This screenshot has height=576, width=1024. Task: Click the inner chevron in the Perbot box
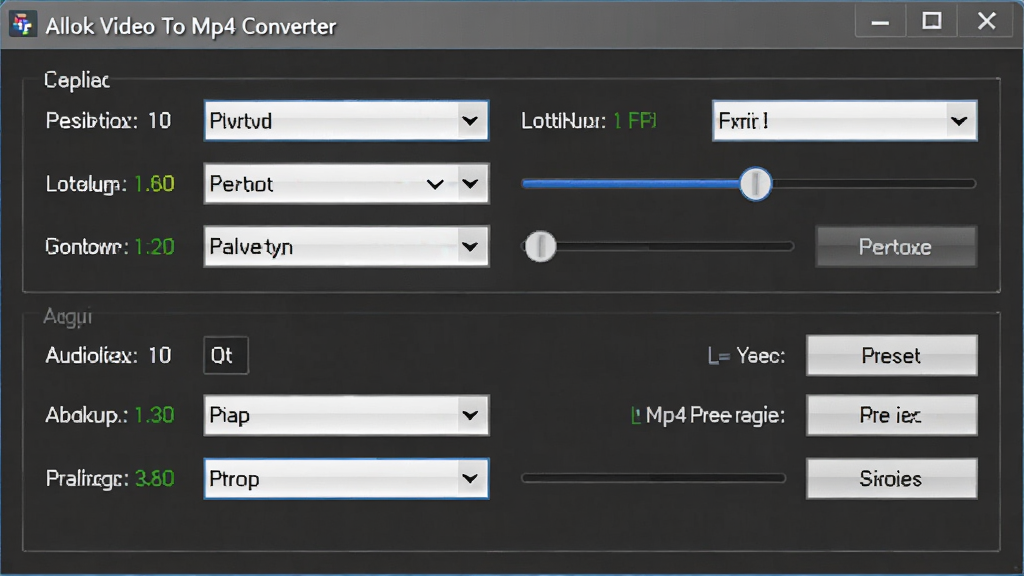[x=435, y=185]
